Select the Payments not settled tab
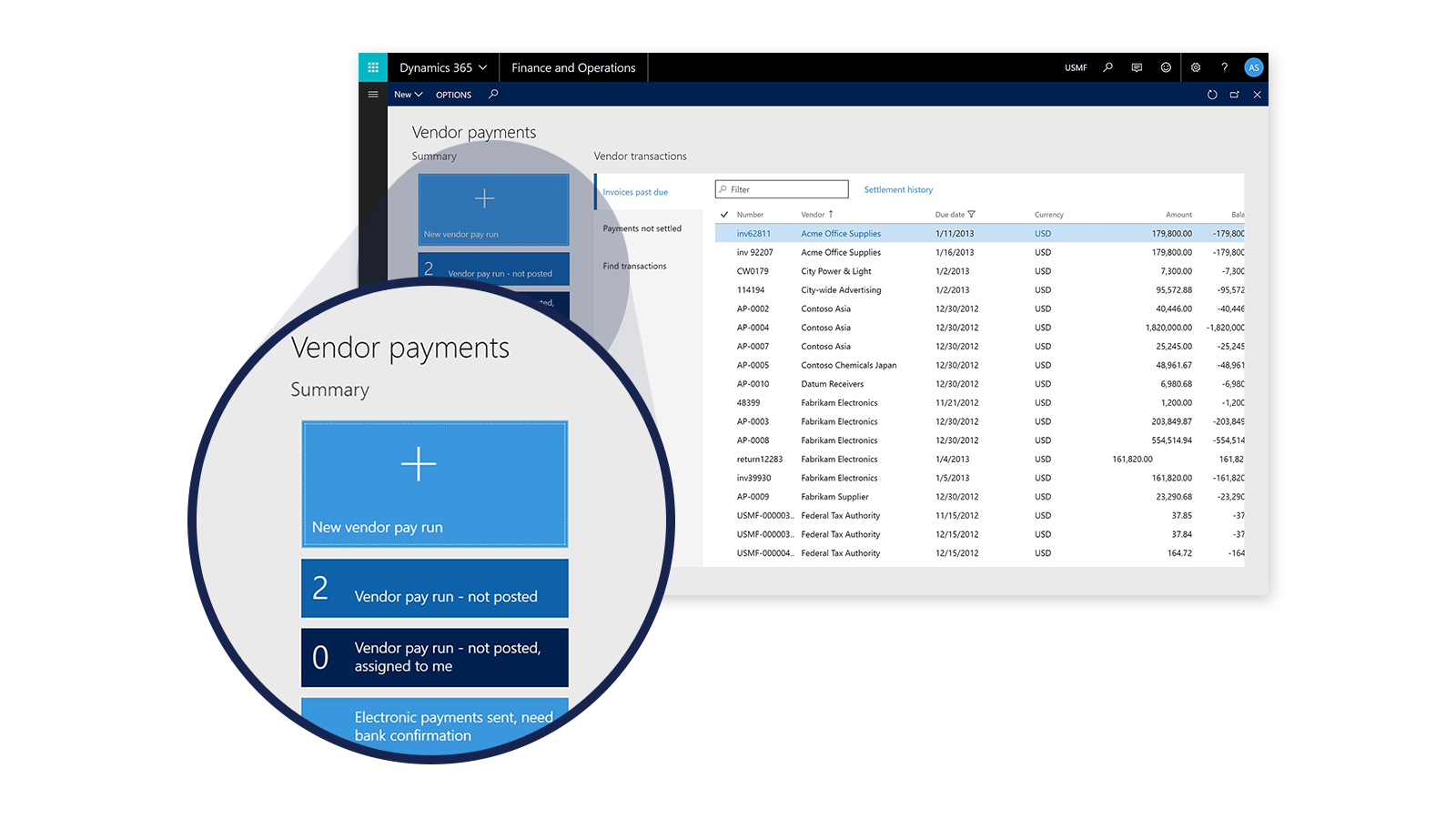This screenshot has width=1456, height=819. [x=642, y=228]
